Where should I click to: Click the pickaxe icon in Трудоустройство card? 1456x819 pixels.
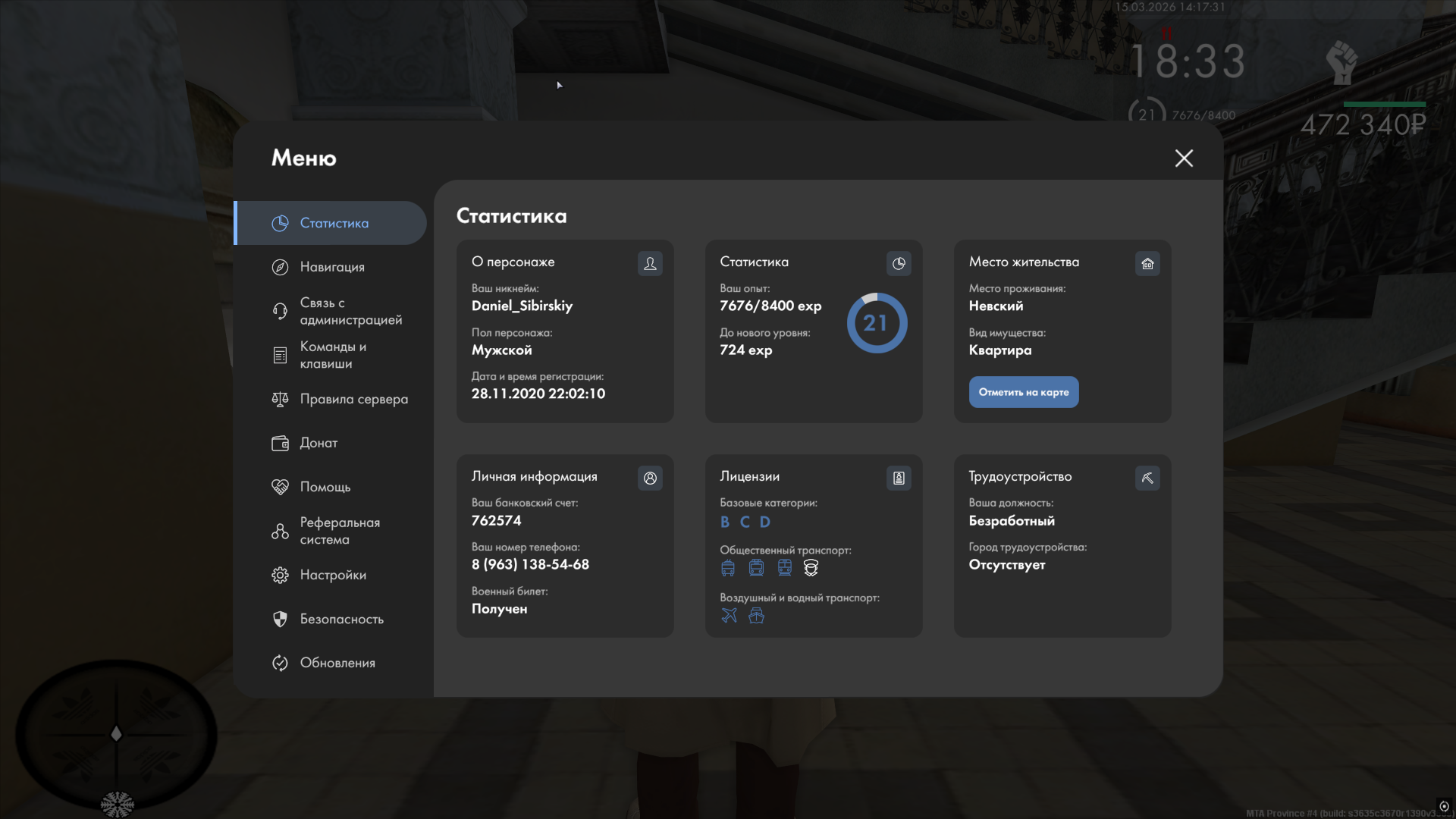point(1147,478)
